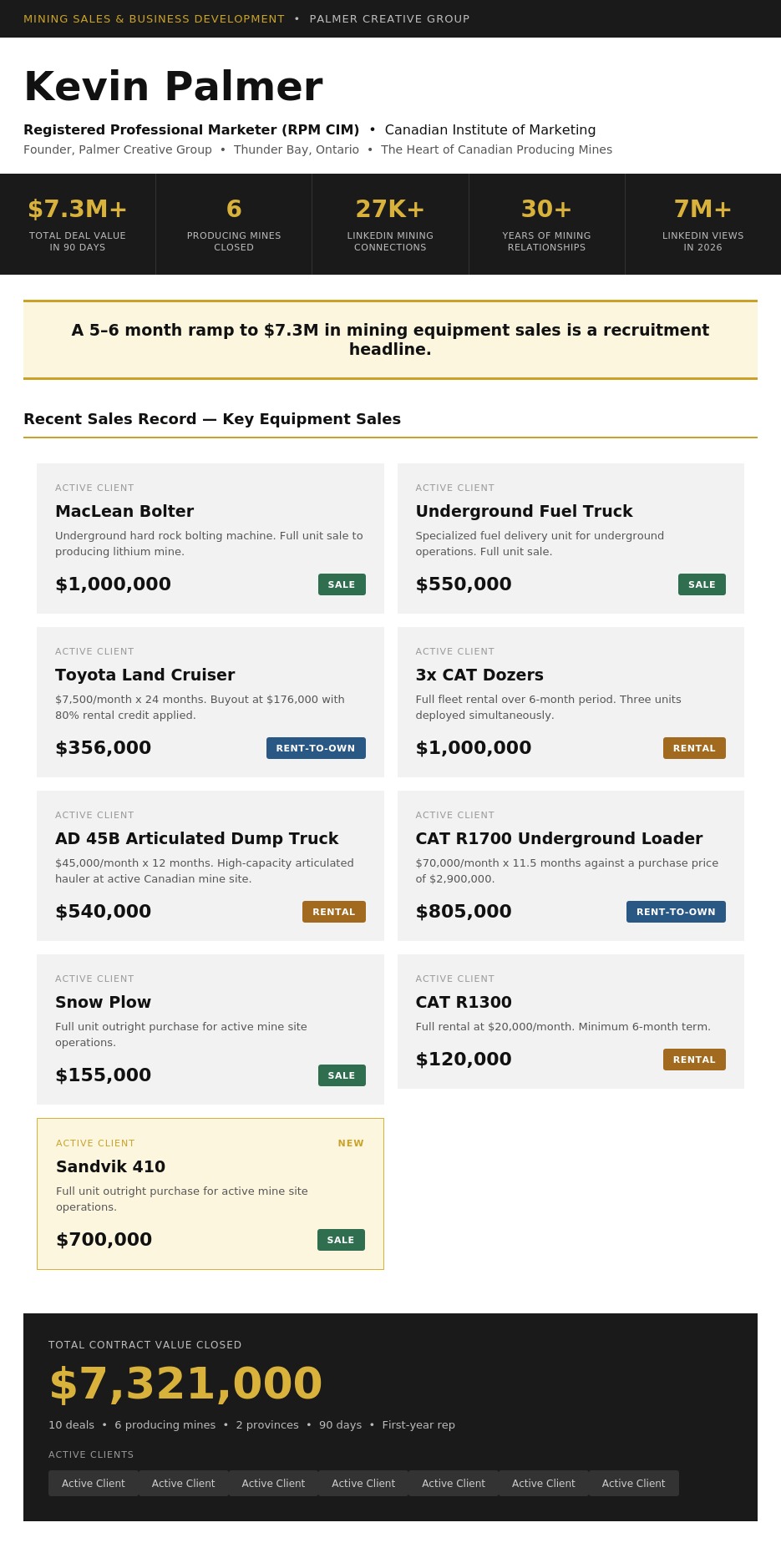
Task: Select the $7.3M+ total deal value stat
Action: (x=78, y=224)
